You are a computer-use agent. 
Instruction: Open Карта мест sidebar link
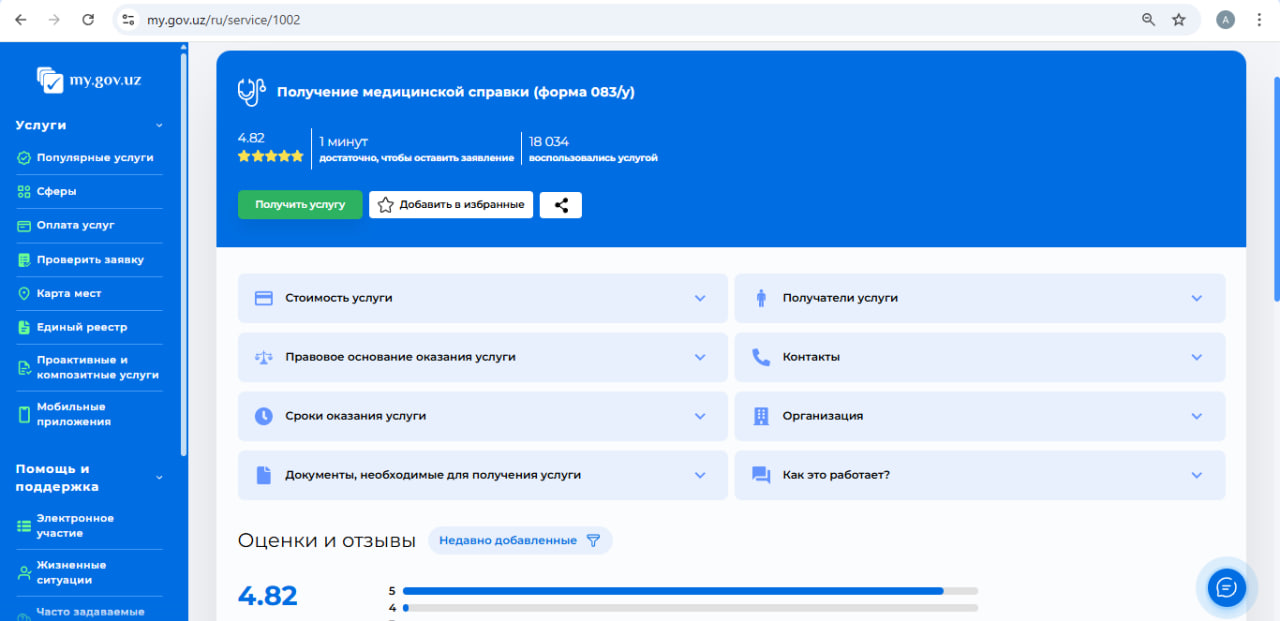pos(69,294)
